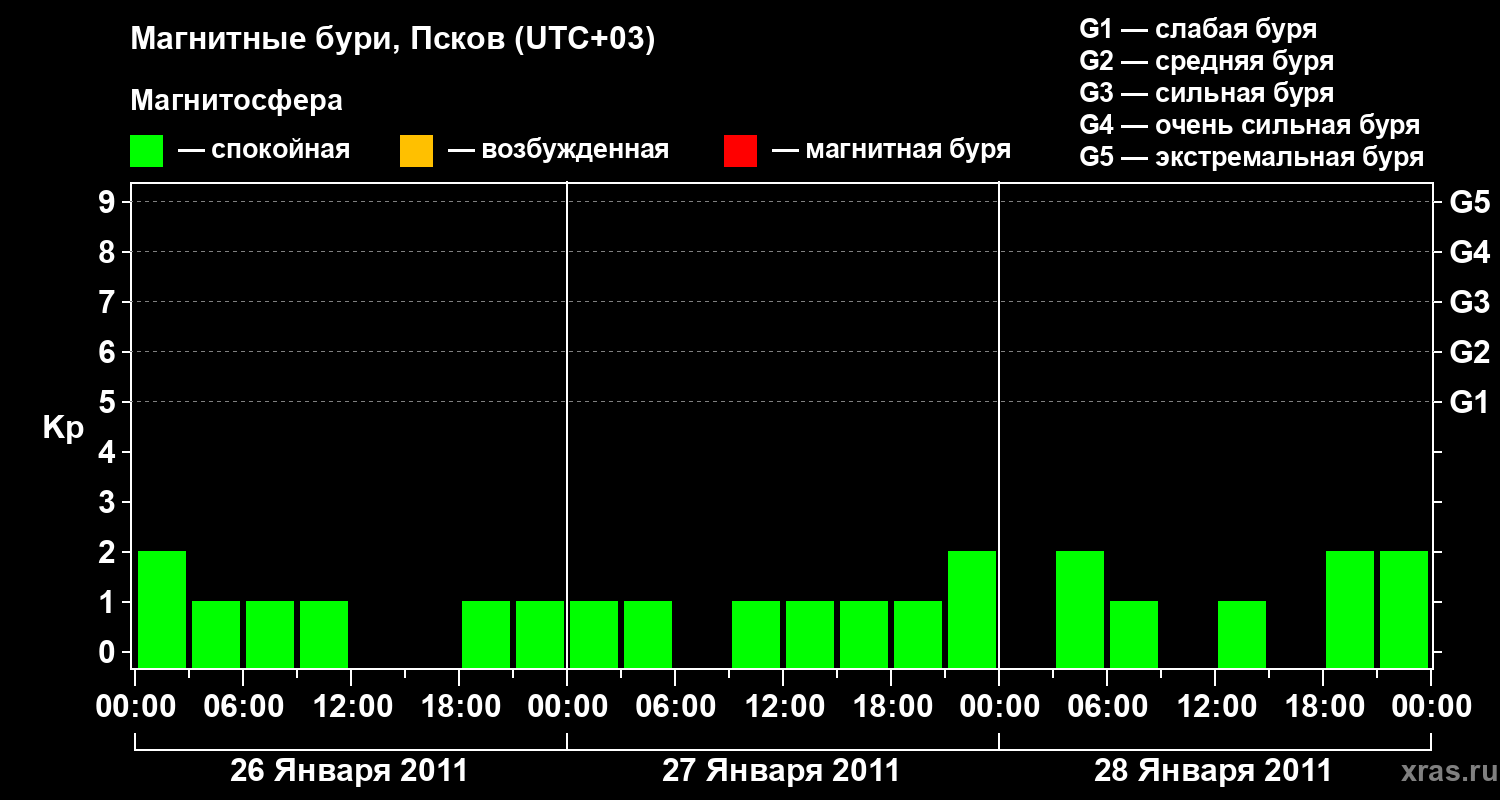1500x800 pixels.
Task: Click the green 'спокойная' legend swatch
Action: 146,151
